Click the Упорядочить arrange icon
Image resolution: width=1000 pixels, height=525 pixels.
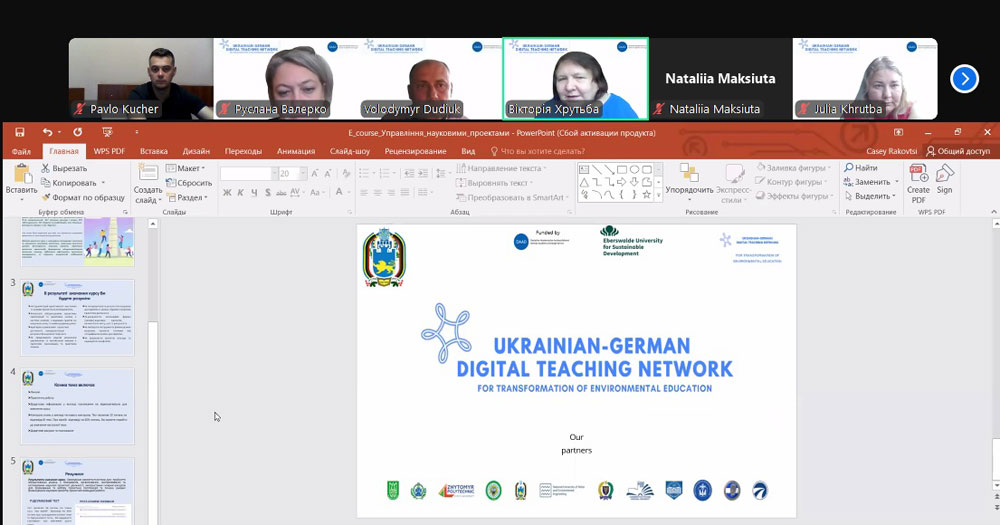pos(689,173)
